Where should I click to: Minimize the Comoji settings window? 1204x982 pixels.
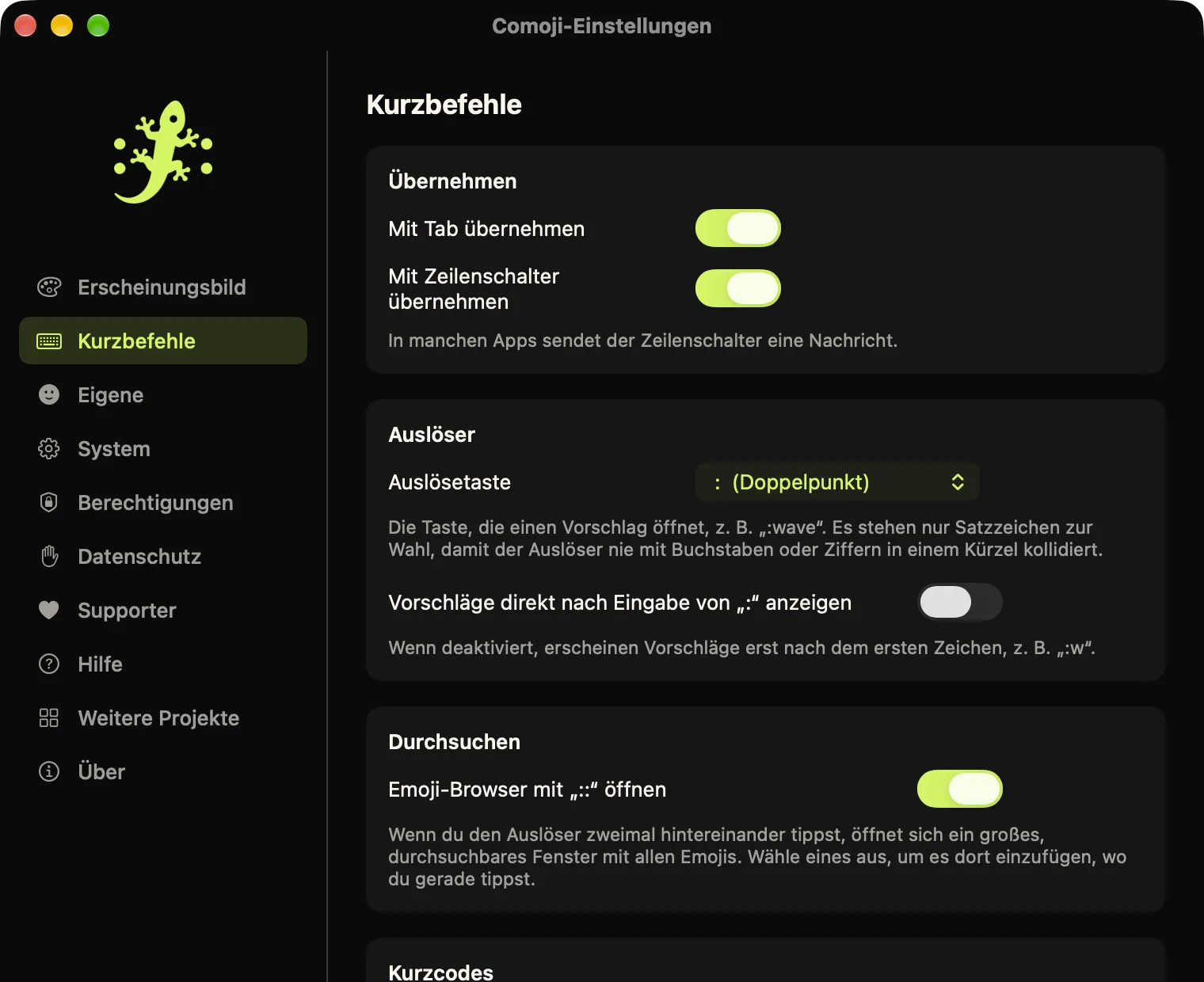point(62,25)
